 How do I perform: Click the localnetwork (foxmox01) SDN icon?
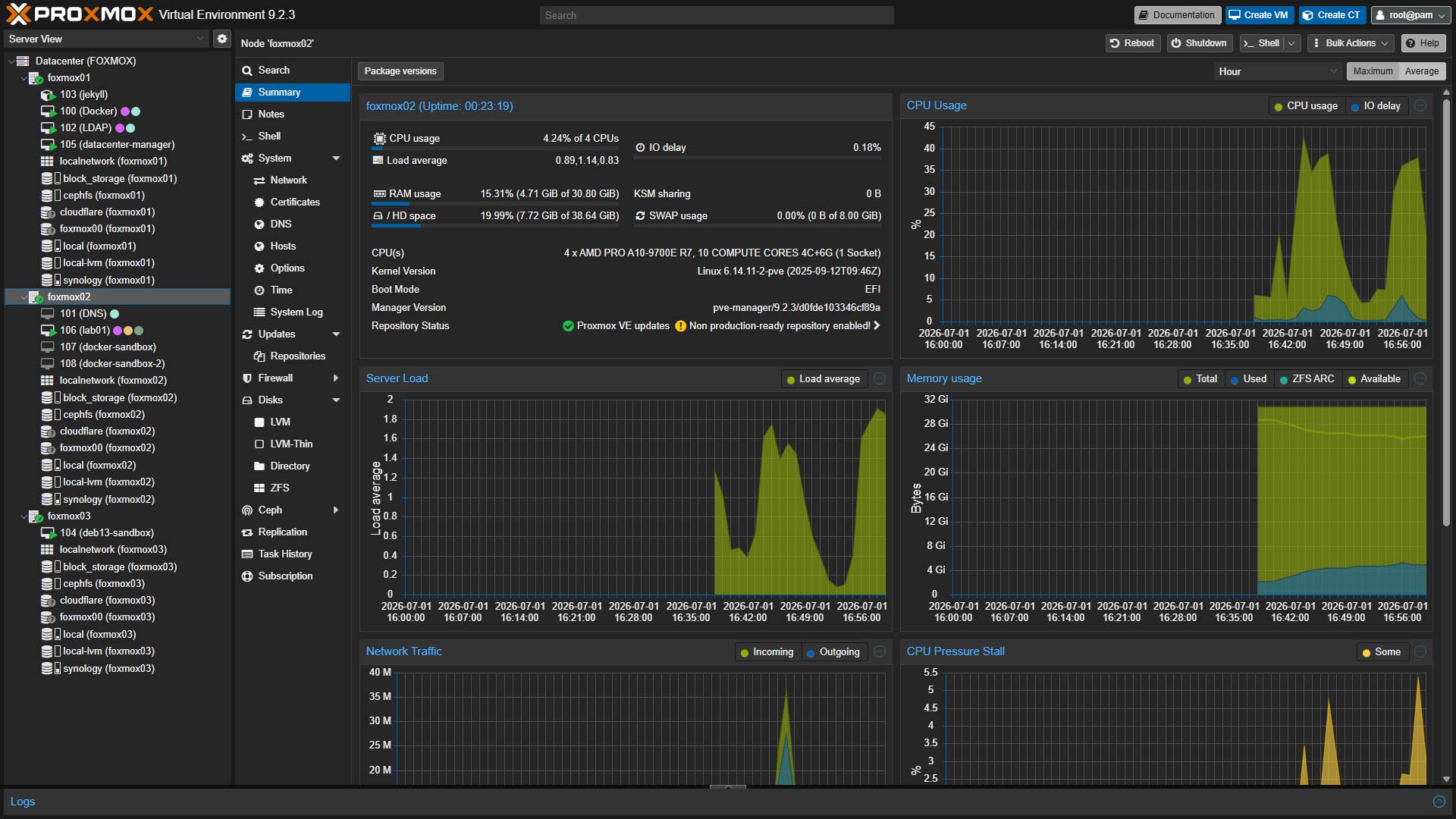tap(47, 162)
